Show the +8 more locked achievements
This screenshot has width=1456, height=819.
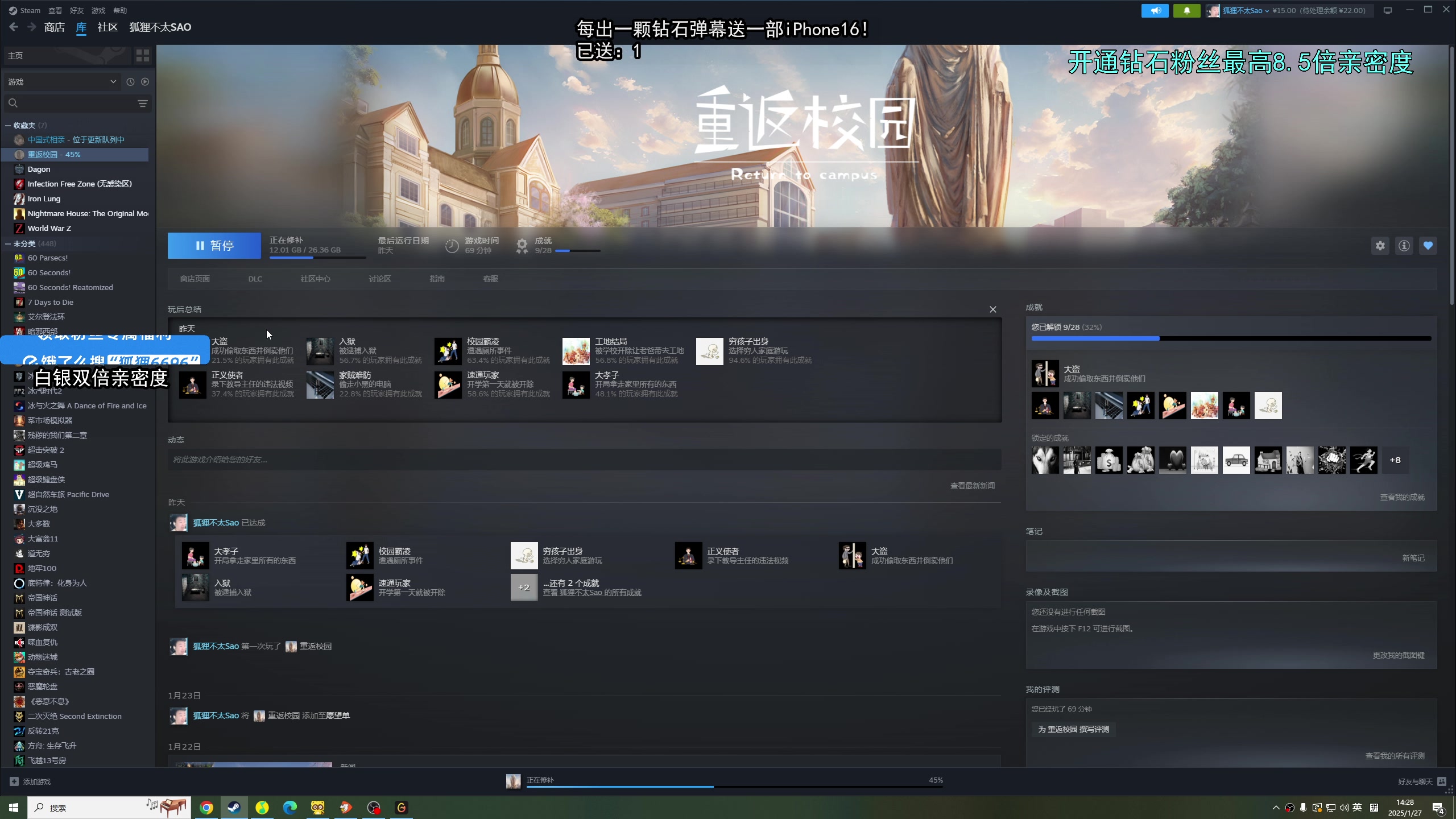pyautogui.click(x=1395, y=460)
